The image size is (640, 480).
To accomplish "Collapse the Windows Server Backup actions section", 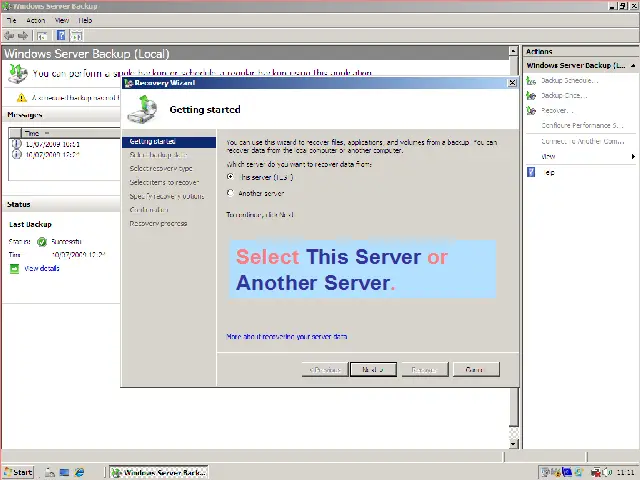I will tap(633, 66).
